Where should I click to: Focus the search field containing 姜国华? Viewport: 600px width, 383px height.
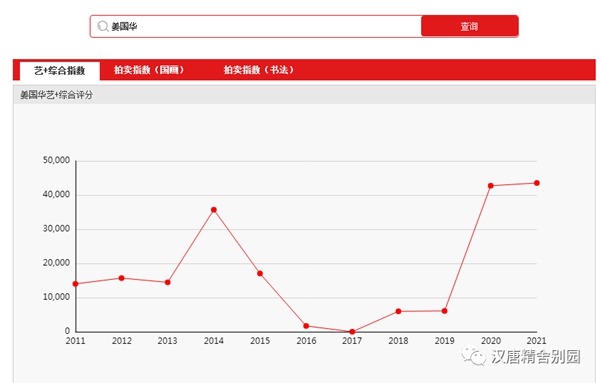click(x=256, y=26)
